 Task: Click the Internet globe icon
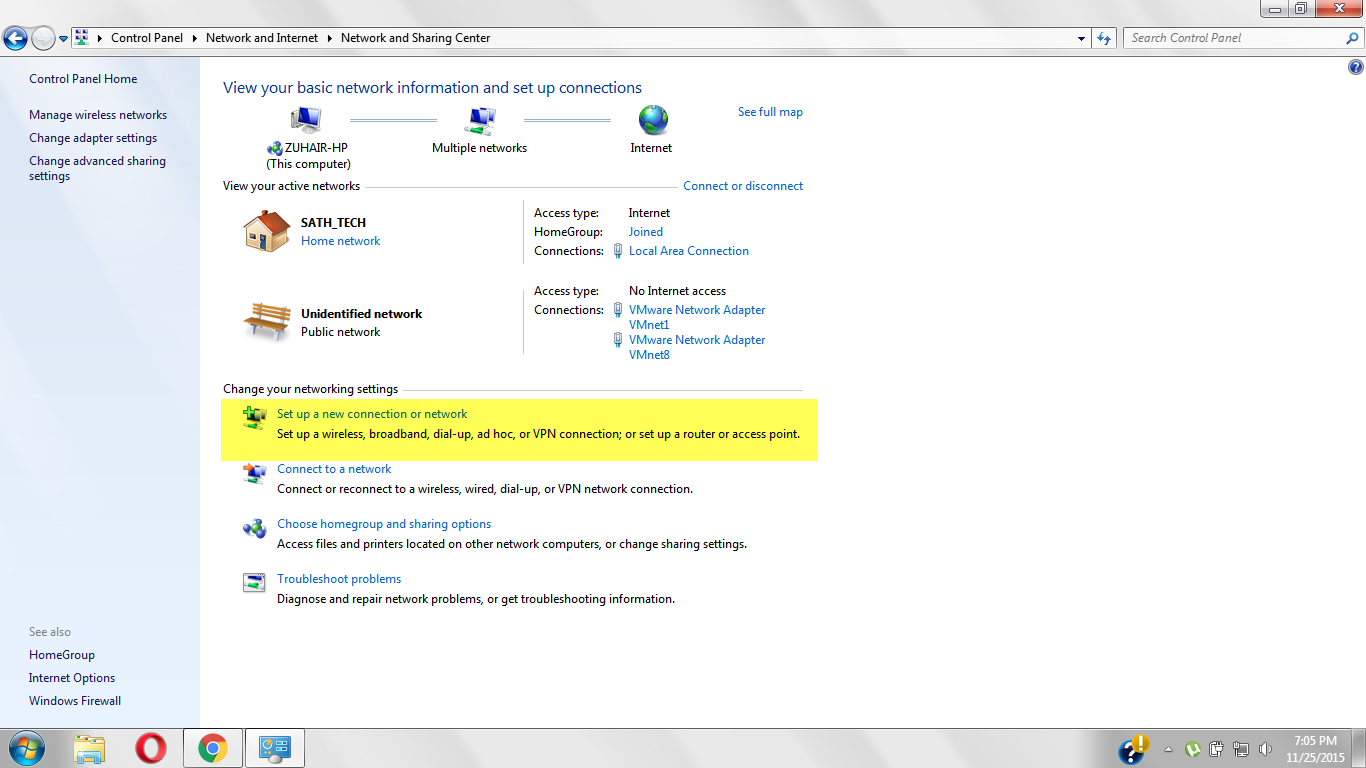653,120
